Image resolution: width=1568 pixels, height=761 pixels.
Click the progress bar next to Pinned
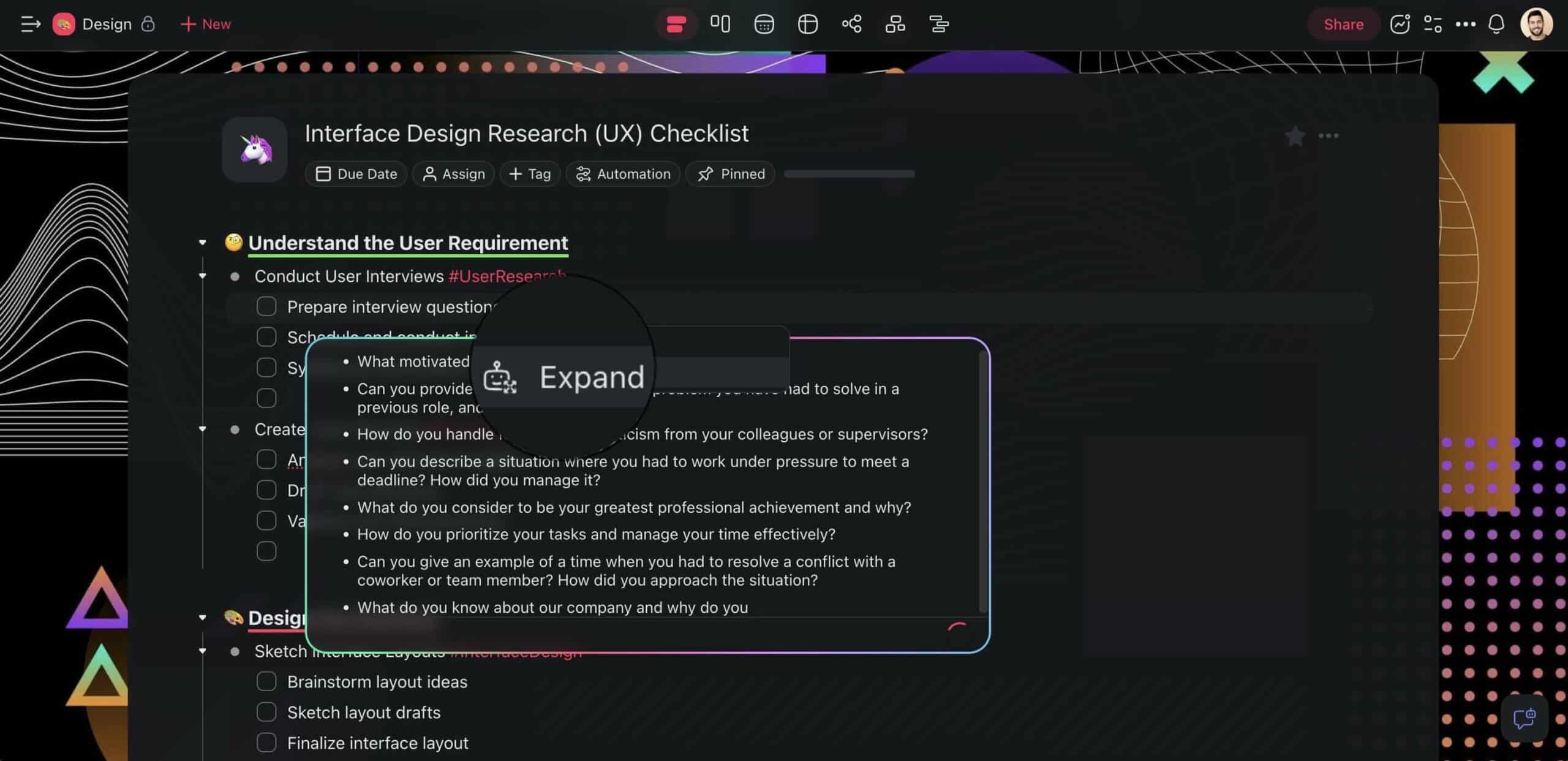(849, 173)
